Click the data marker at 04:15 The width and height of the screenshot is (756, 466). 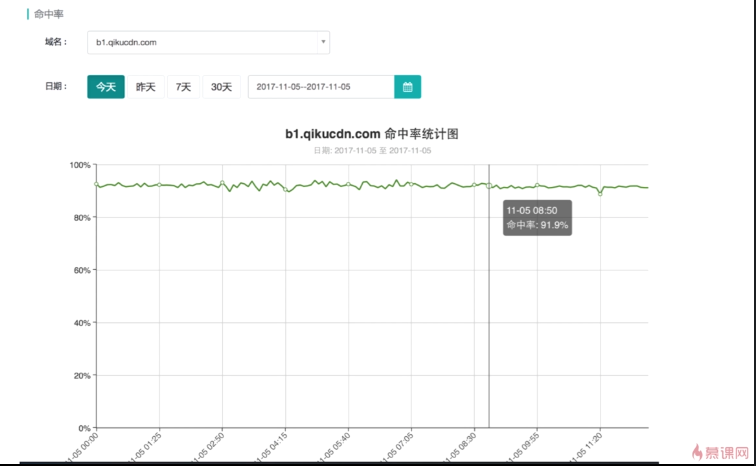(x=286, y=190)
